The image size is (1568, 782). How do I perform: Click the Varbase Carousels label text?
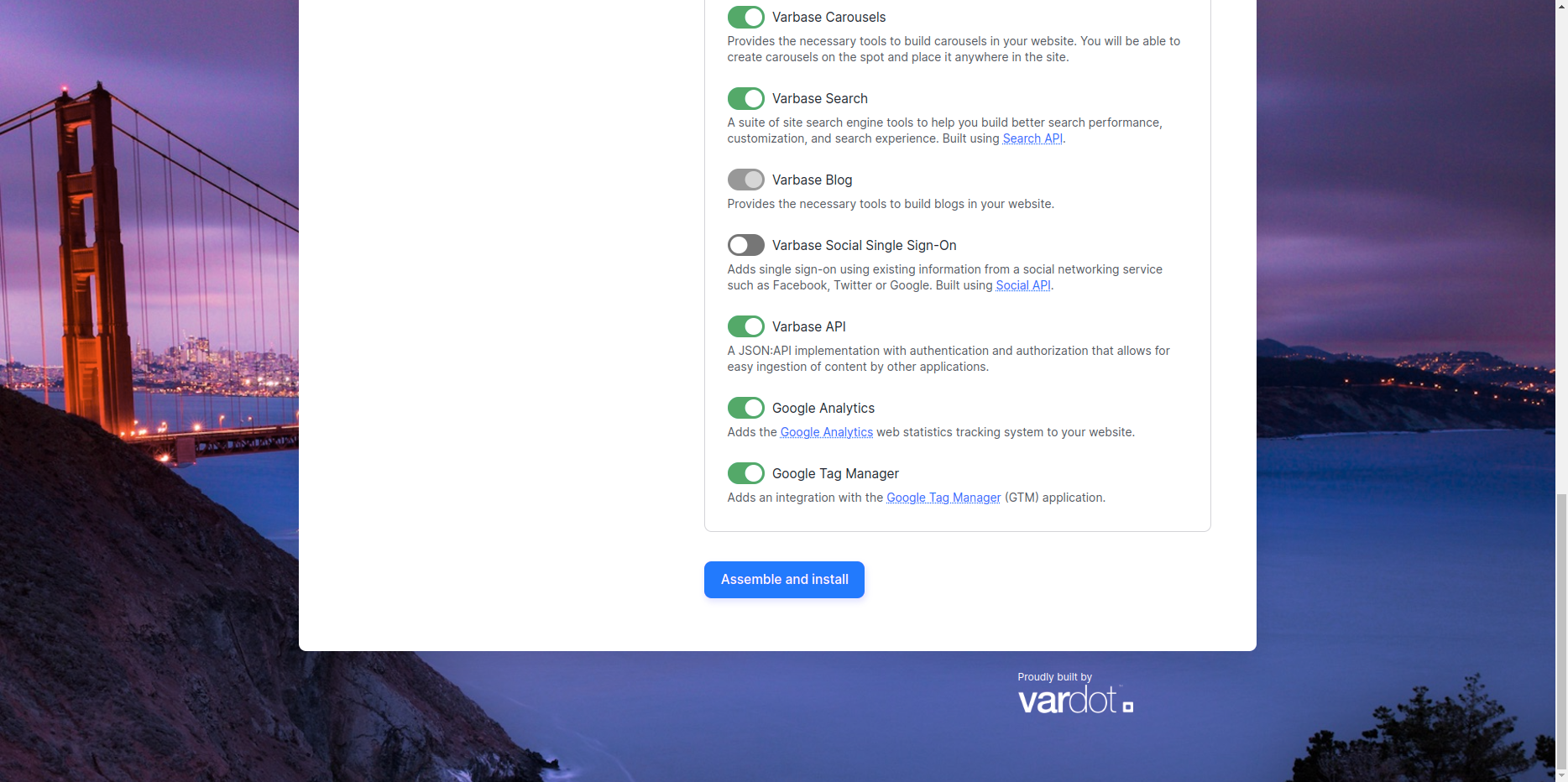828,17
